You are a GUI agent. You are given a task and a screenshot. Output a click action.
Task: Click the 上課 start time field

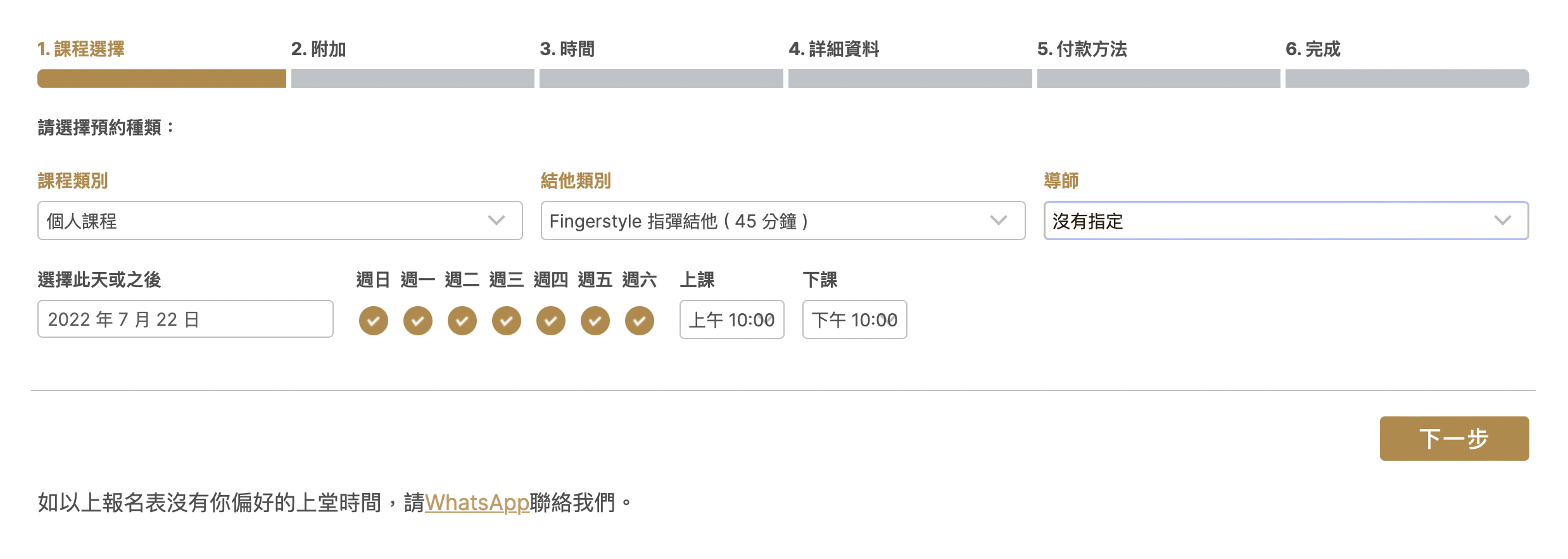tap(731, 319)
